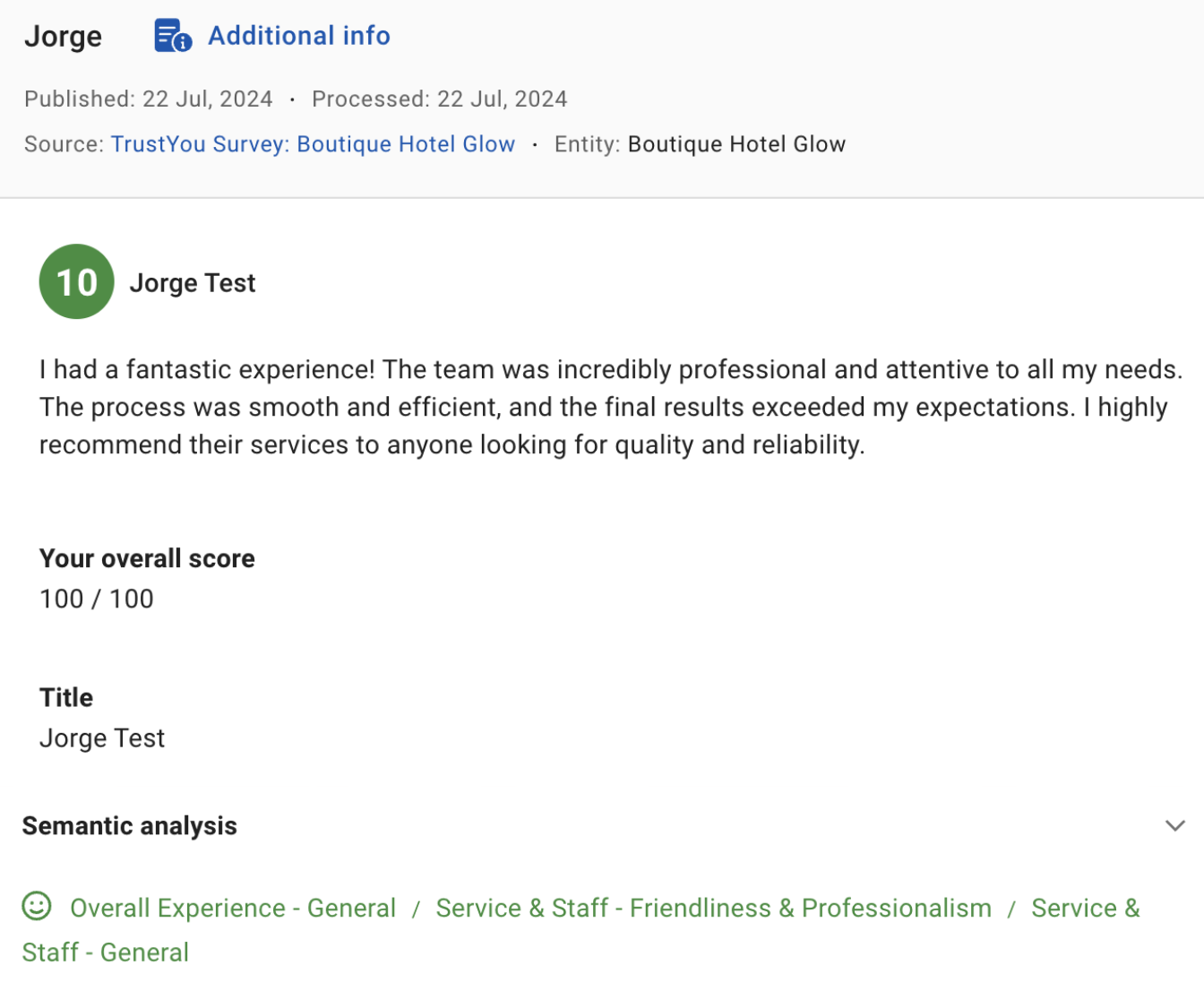Open TrustYou Survey: Boutique Hotel Glow source
1204x991 pixels.
click(x=313, y=144)
